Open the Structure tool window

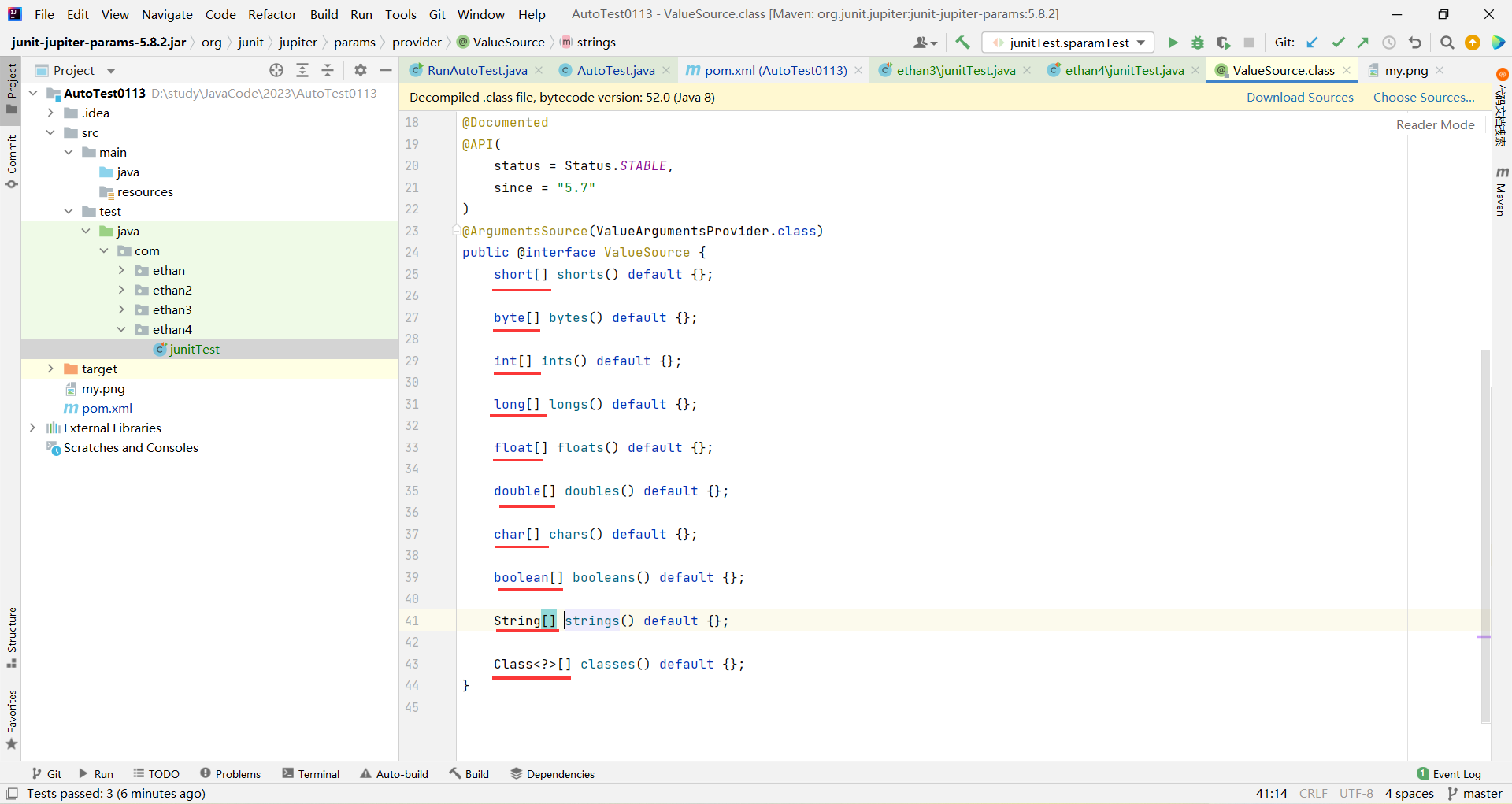pyautogui.click(x=11, y=637)
